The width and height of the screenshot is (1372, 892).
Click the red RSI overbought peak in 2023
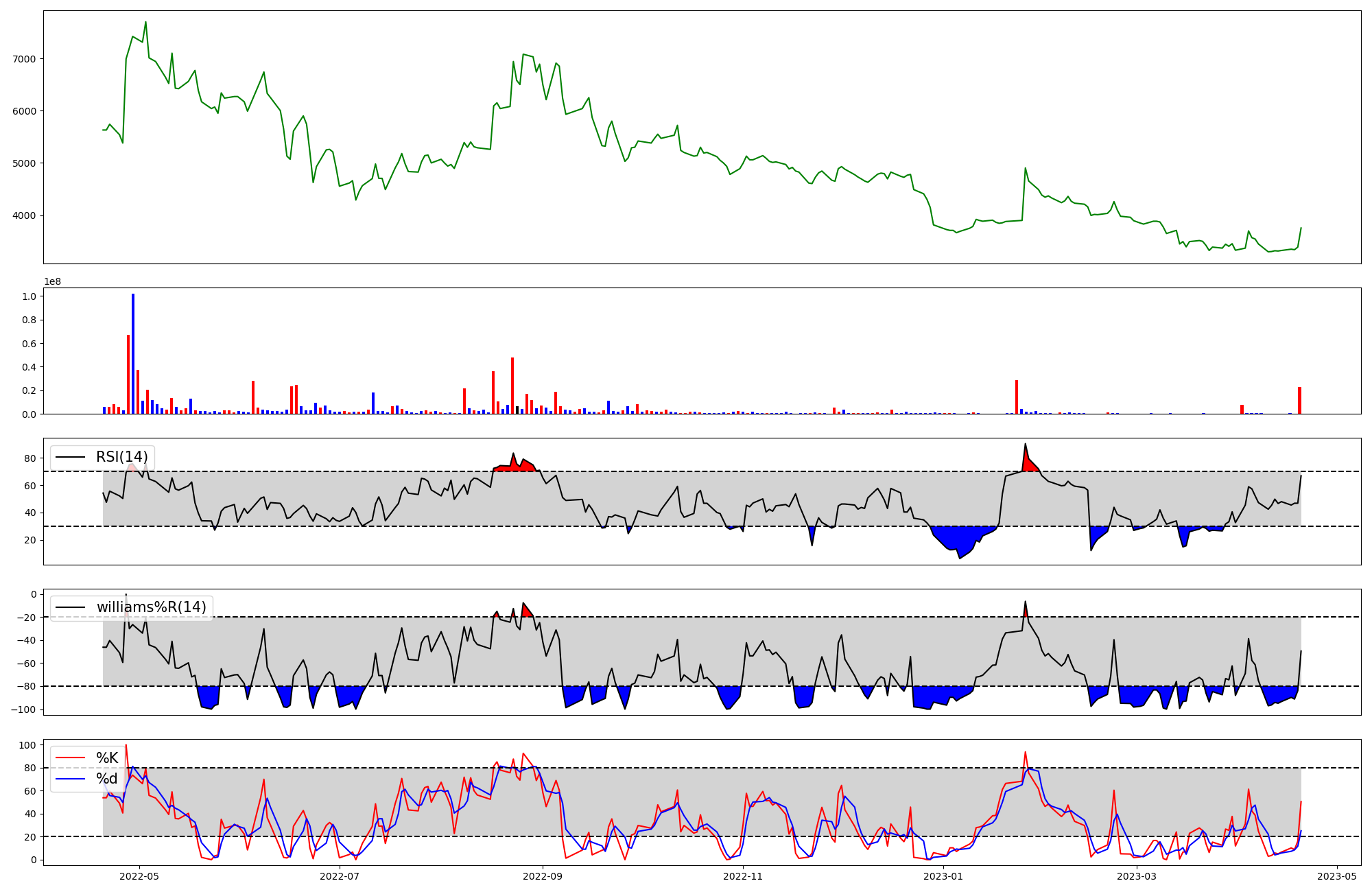point(1029,461)
